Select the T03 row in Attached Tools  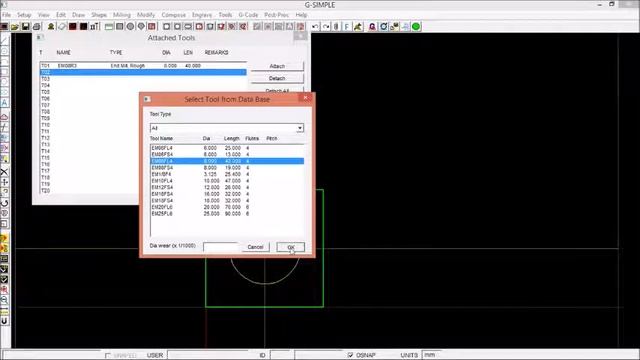tap(143, 79)
